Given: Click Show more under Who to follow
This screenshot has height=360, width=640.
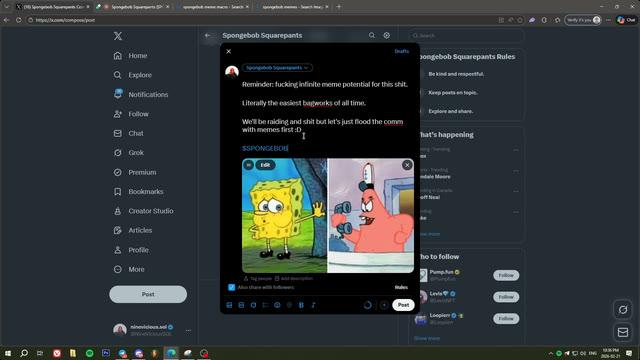Looking at the screenshot, I should tap(427, 338).
